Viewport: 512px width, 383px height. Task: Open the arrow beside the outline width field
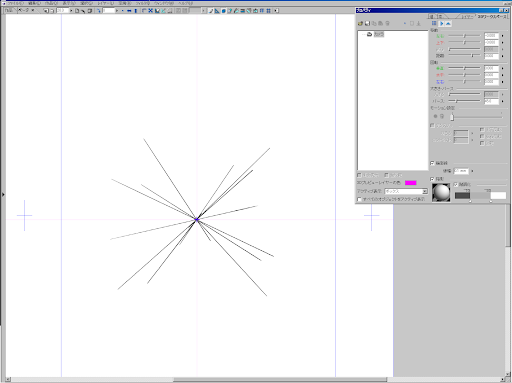472,171
